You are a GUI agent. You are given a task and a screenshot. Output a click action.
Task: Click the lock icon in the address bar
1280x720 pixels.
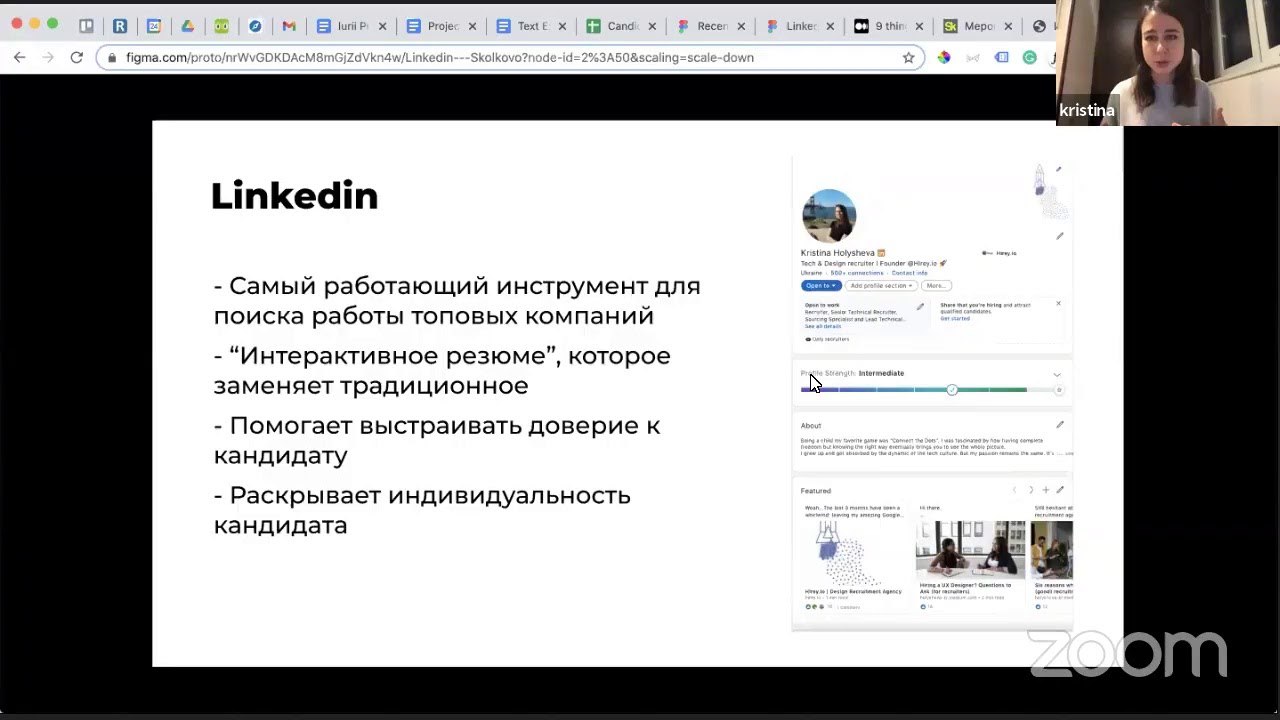[113, 58]
